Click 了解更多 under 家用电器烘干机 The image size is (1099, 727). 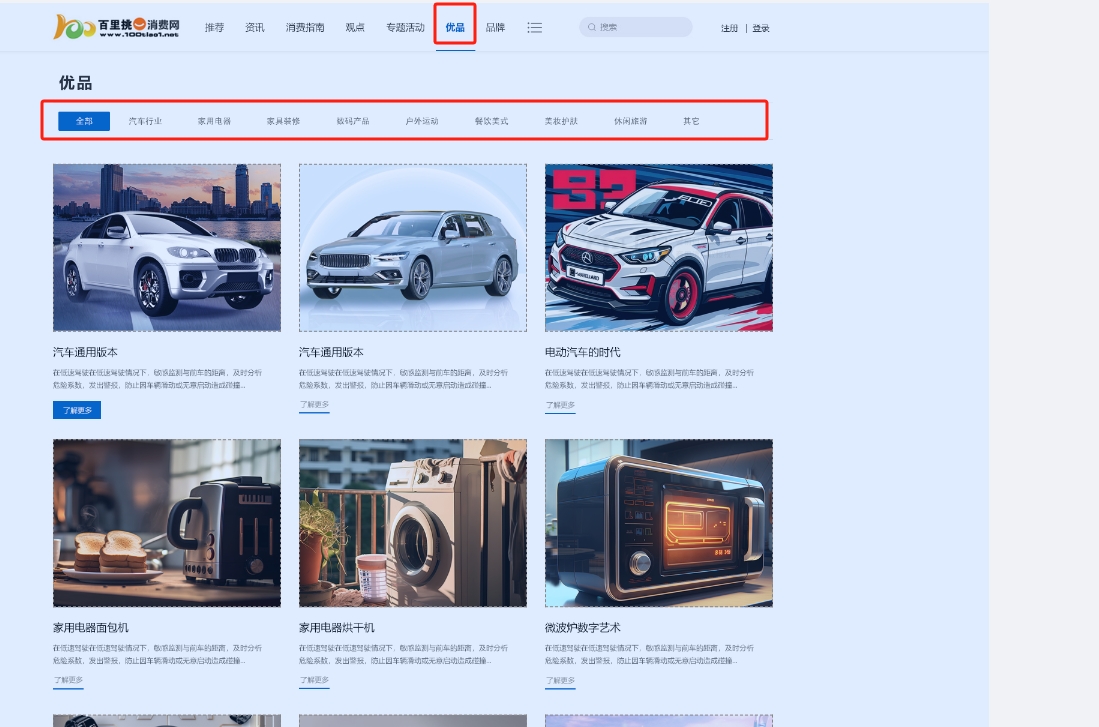(314, 681)
